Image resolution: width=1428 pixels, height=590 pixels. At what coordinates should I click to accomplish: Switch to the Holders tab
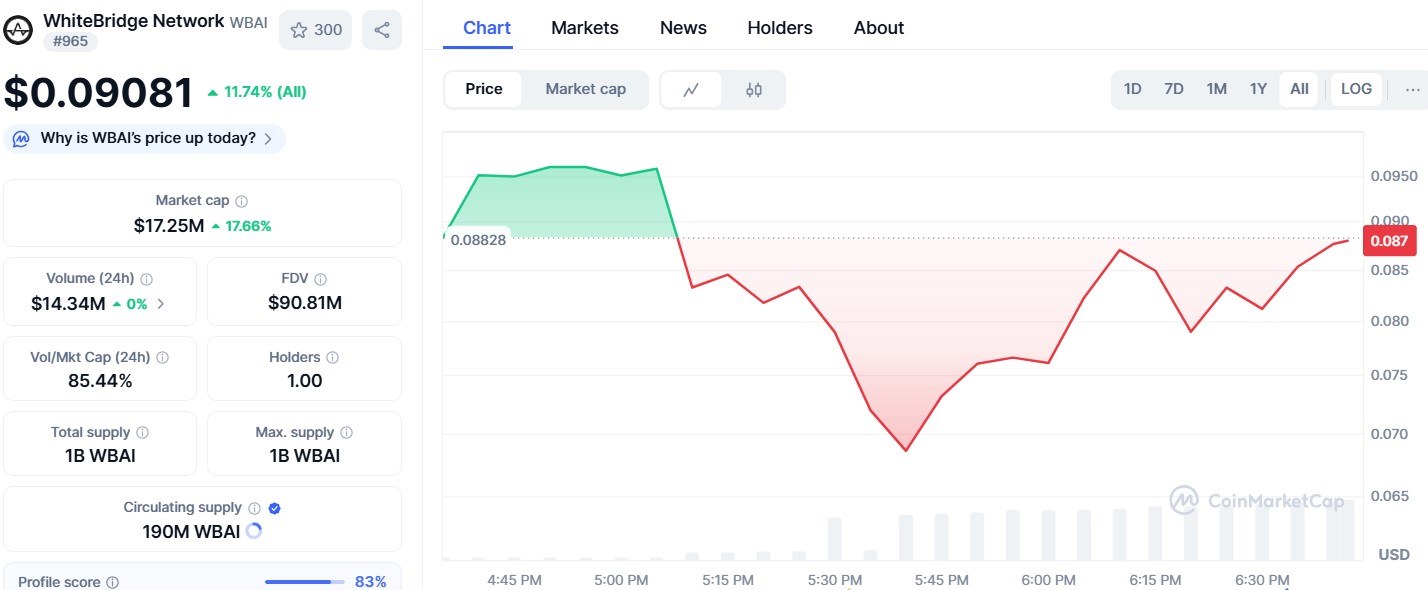[x=780, y=28]
